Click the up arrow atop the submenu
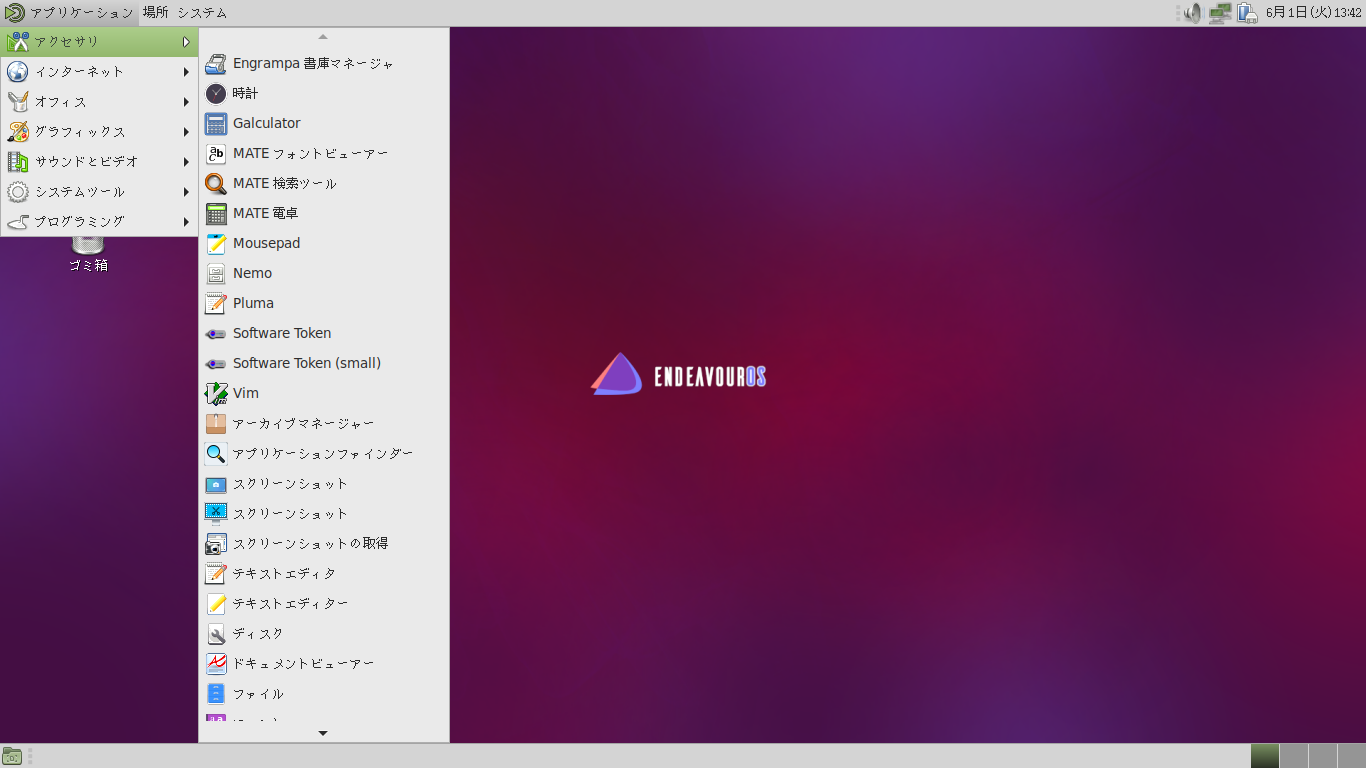 (x=323, y=37)
